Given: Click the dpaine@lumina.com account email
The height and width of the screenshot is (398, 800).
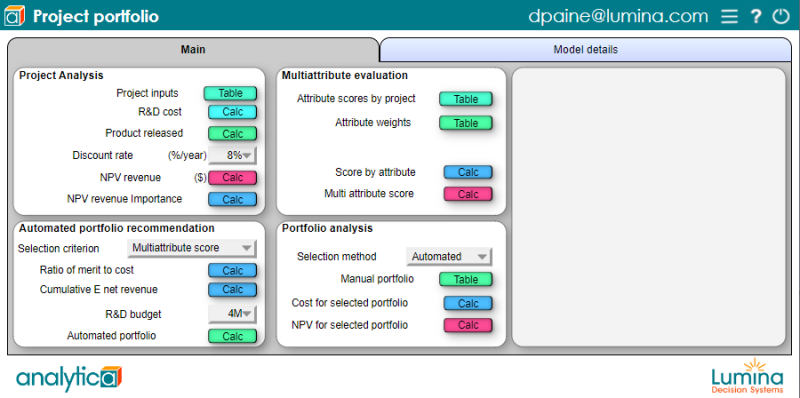Looking at the screenshot, I should pos(618,16).
